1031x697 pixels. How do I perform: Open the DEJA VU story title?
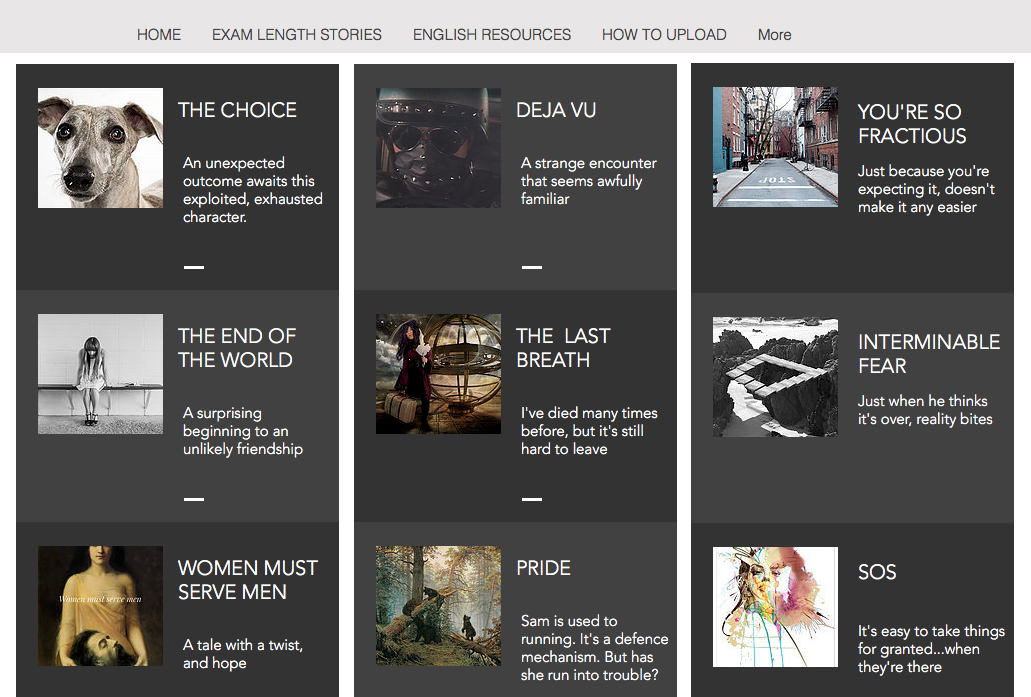pyautogui.click(x=556, y=110)
